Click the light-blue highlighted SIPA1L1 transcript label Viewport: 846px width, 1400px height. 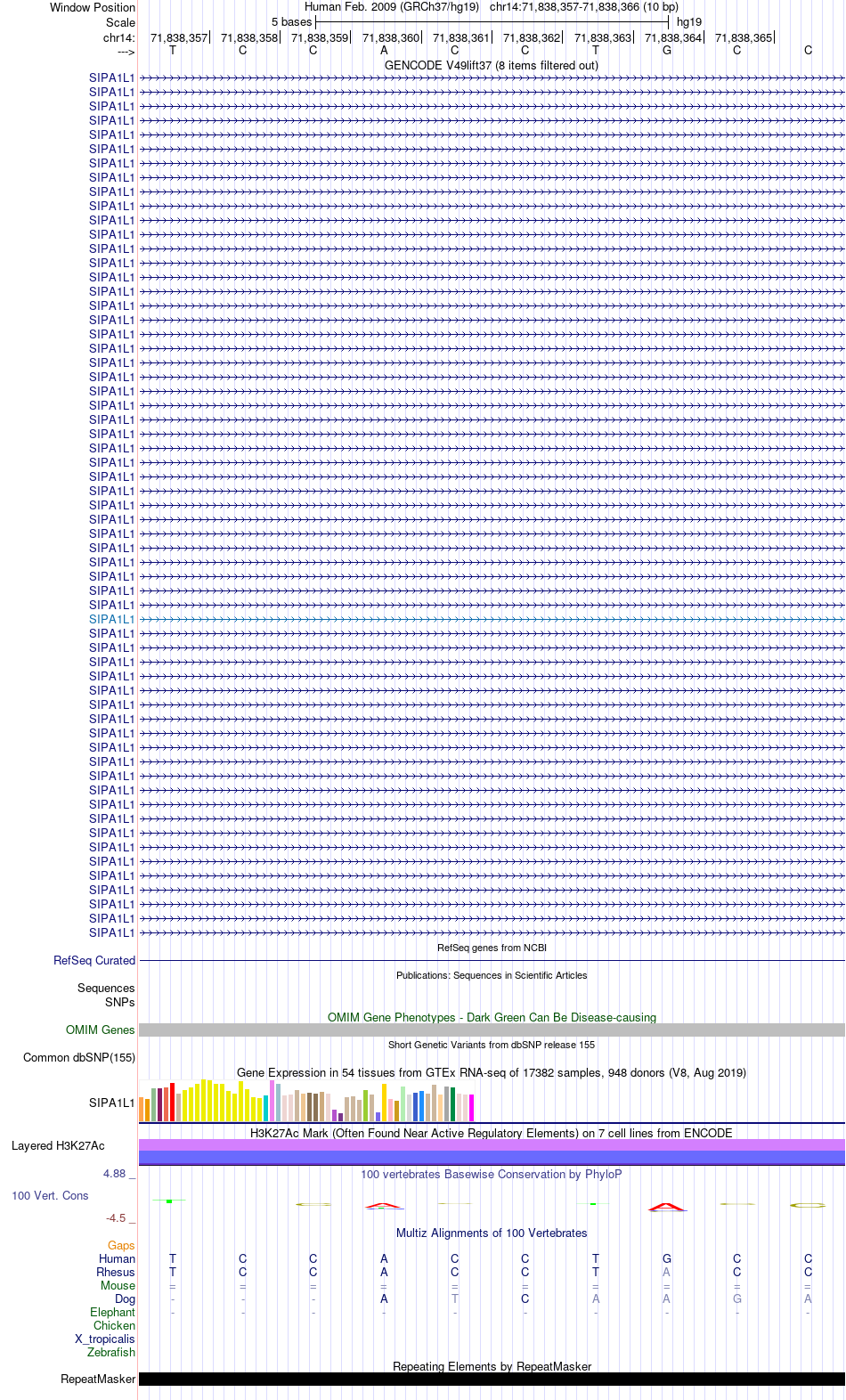112,619
